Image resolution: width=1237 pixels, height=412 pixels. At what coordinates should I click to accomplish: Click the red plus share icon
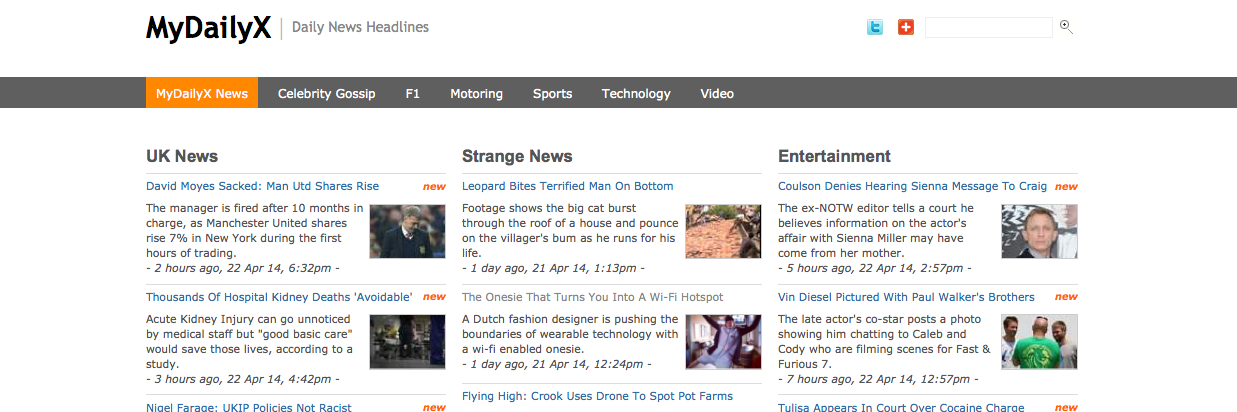click(906, 27)
